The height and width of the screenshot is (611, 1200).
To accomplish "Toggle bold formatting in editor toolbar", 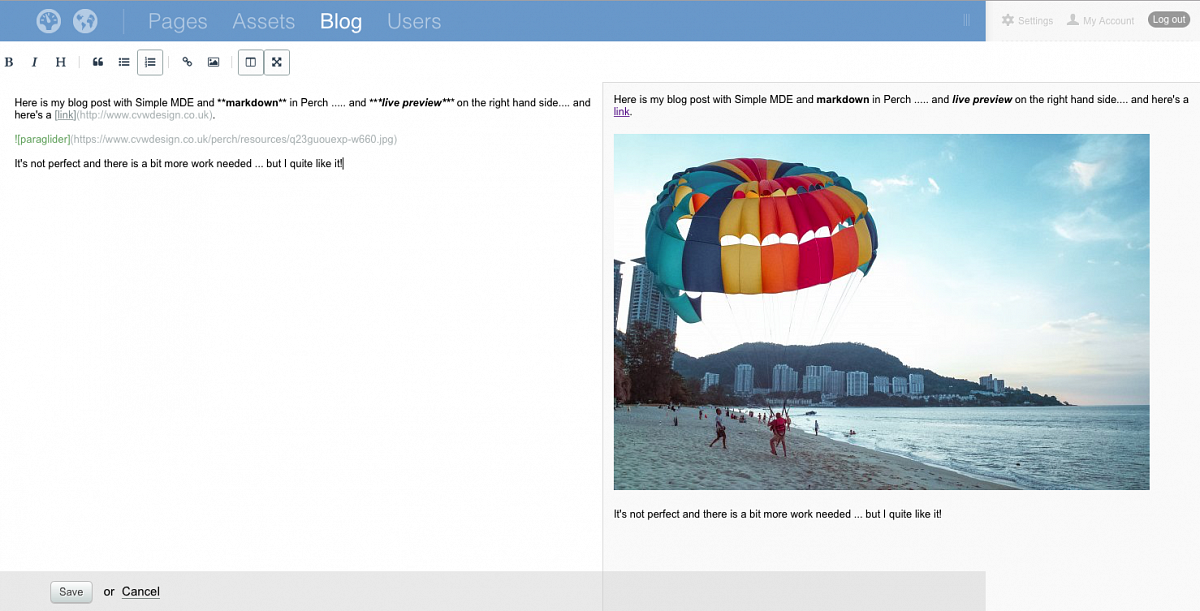I will [x=9, y=62].
